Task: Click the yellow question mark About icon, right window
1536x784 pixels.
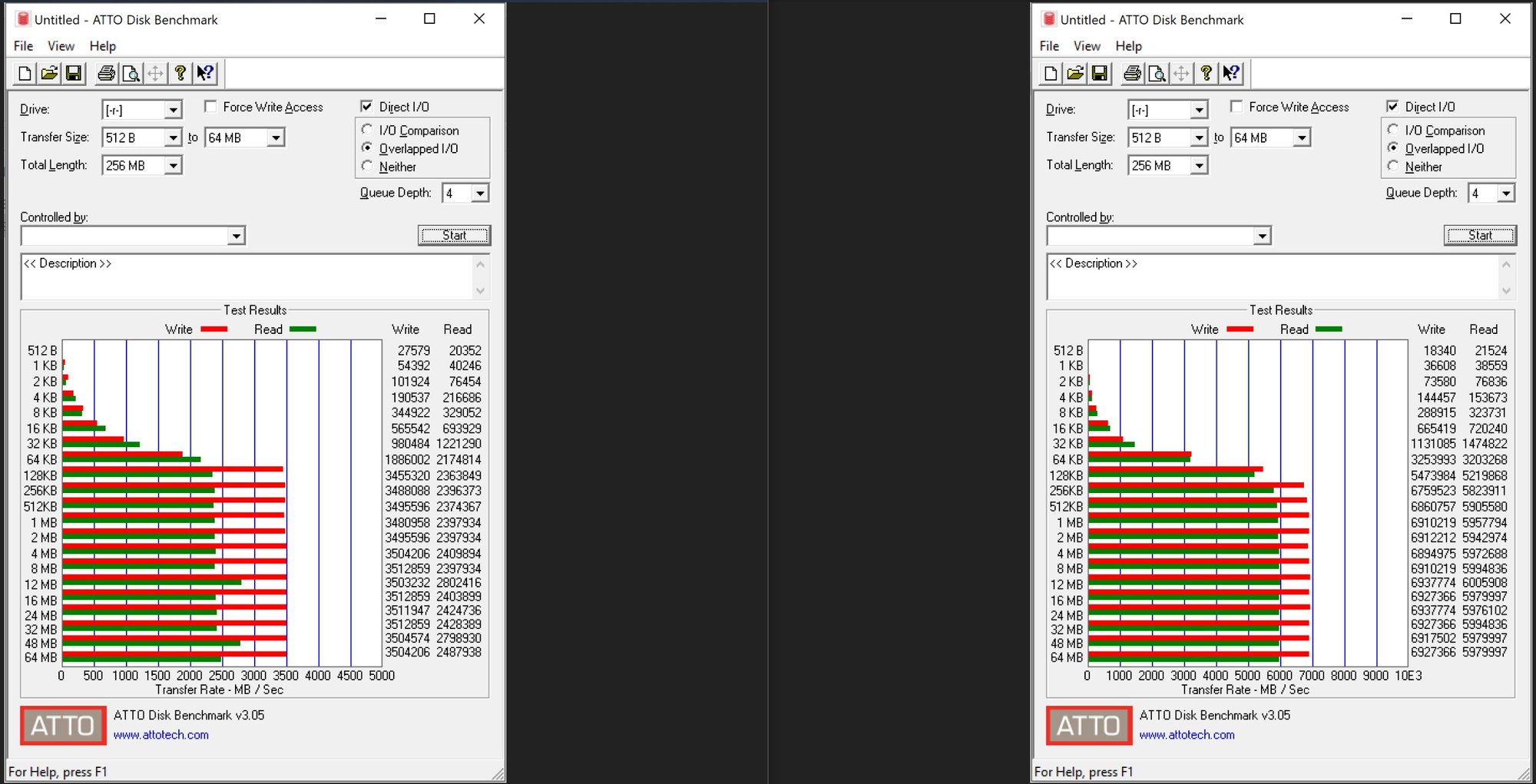Action: pos(1207,73)
